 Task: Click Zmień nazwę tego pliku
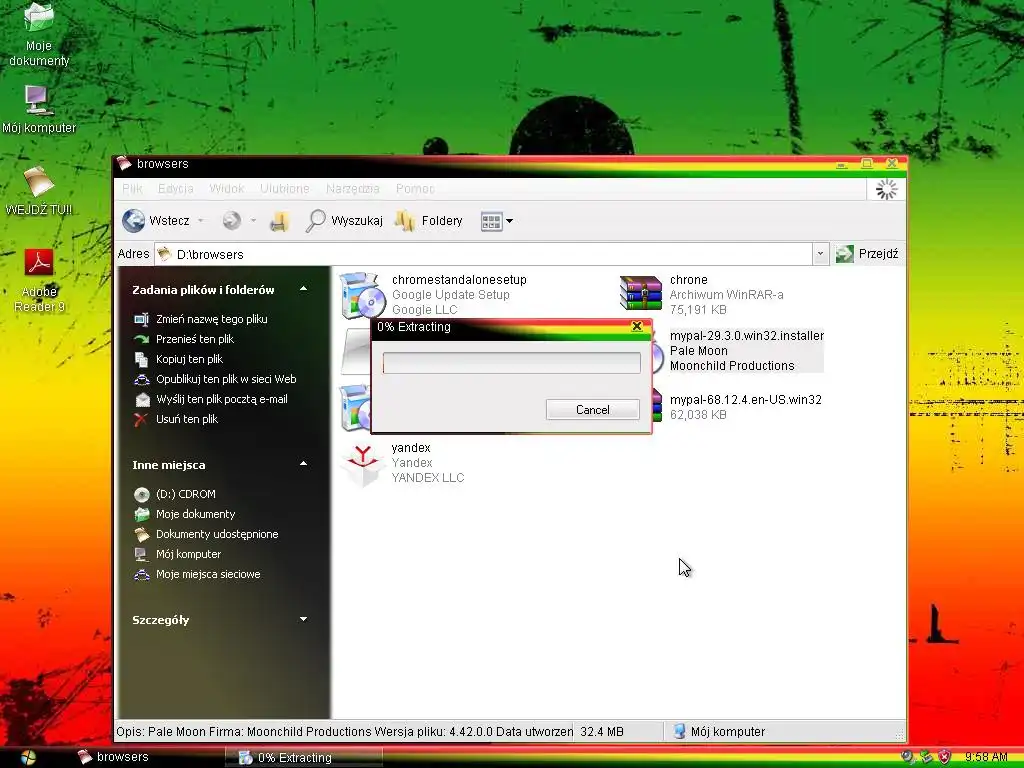(212, 319)
